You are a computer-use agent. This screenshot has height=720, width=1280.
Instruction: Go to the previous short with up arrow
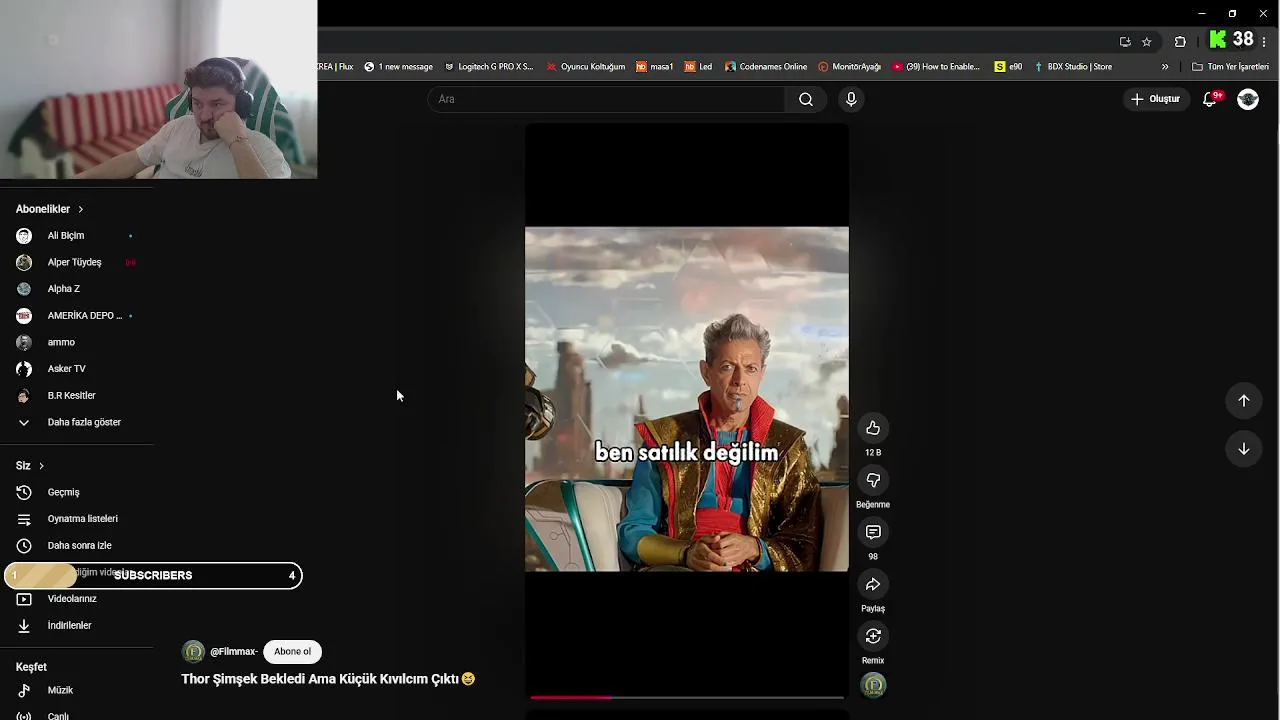coord(1244,401)
